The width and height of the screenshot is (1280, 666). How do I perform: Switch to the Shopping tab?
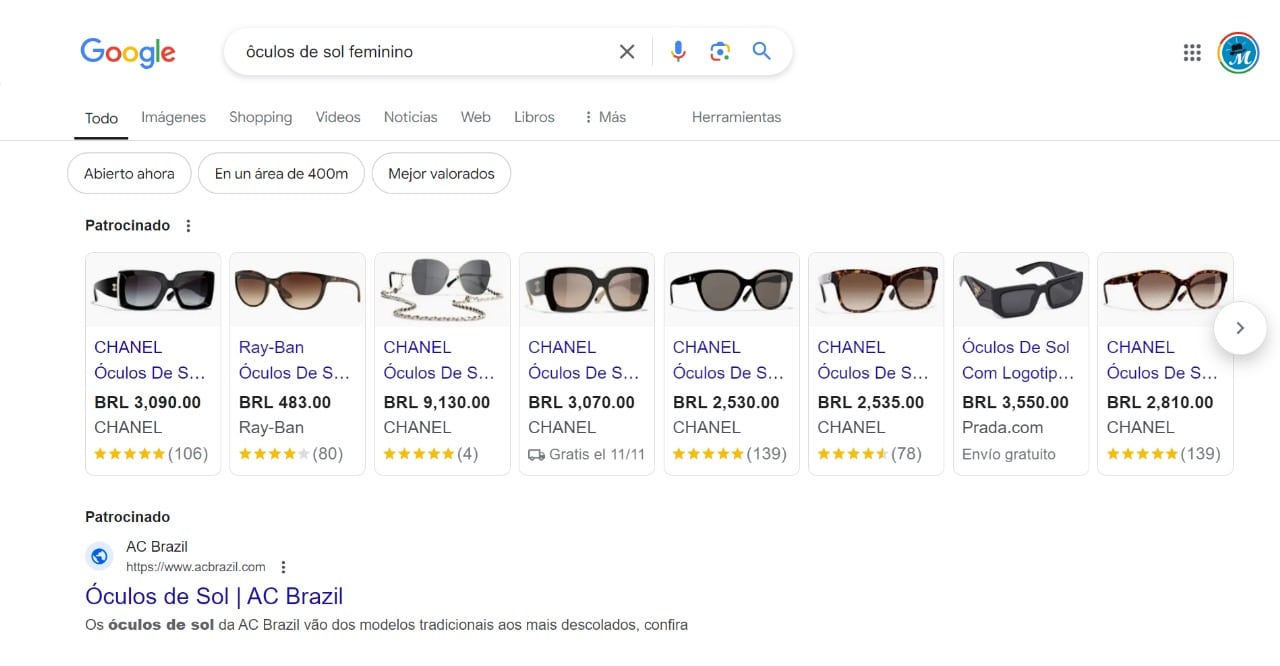pos(261,117)
